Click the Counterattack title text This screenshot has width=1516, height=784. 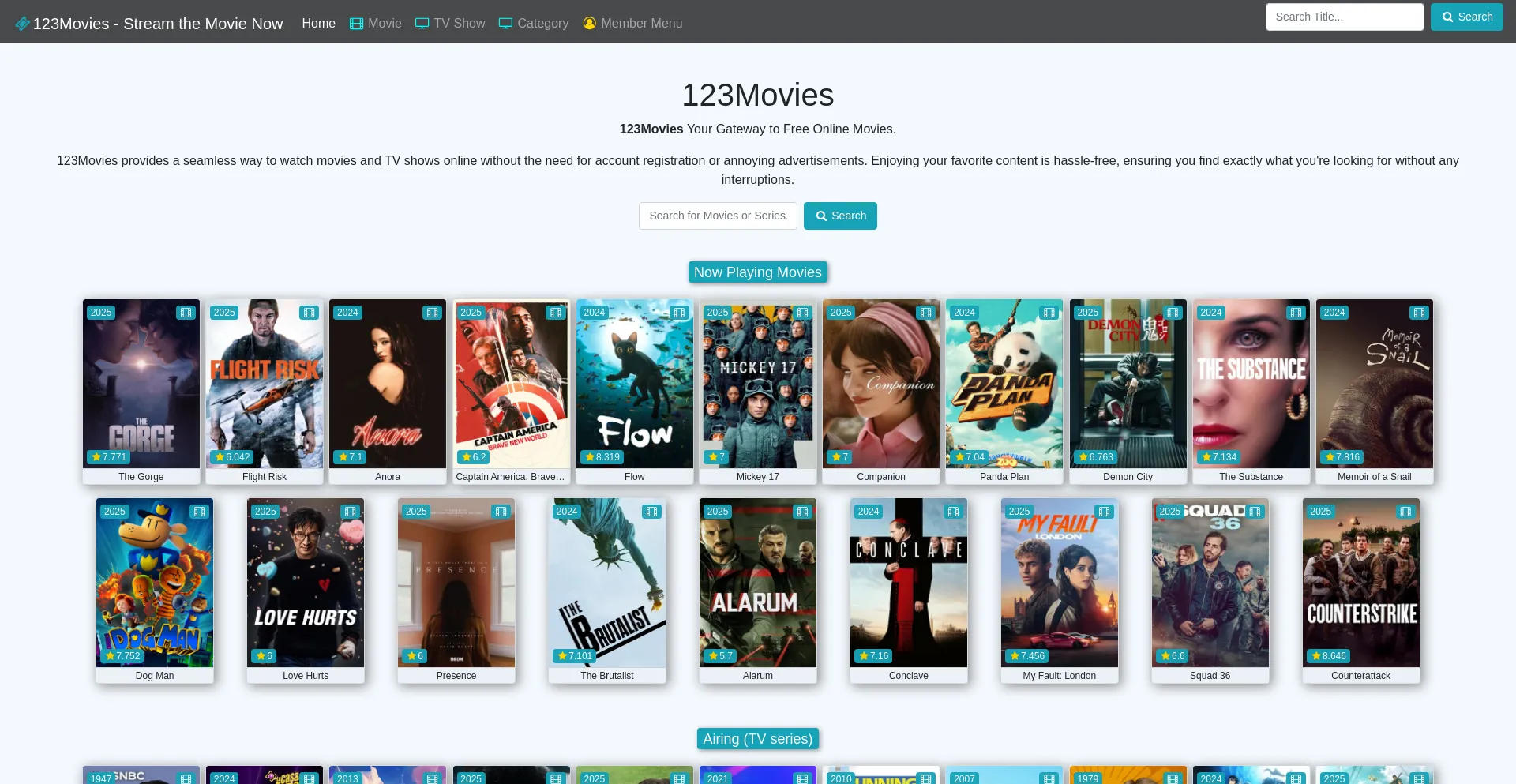(1361, 676)
